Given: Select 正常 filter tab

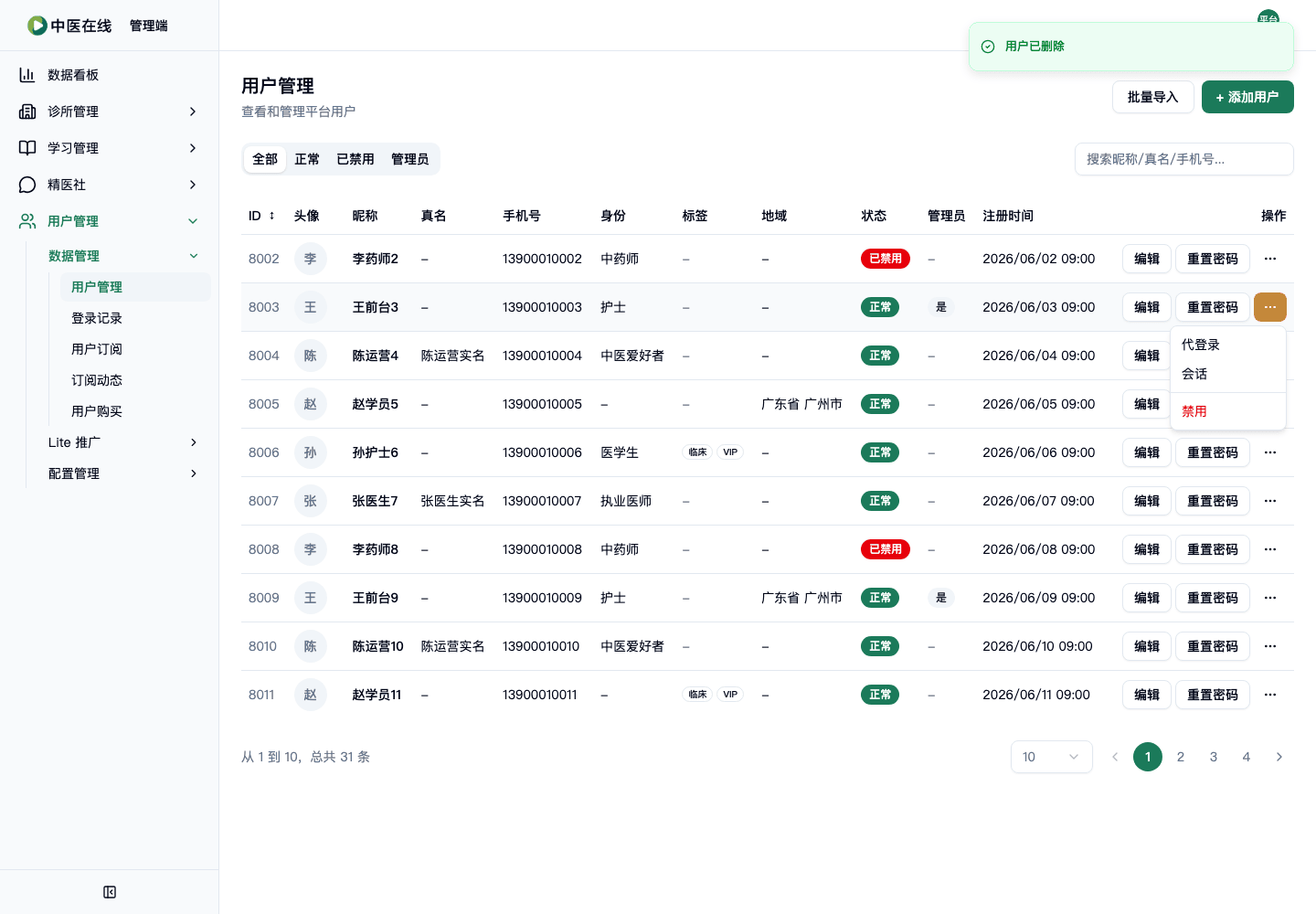Looking at the screenshot, I should pos(307,159).
